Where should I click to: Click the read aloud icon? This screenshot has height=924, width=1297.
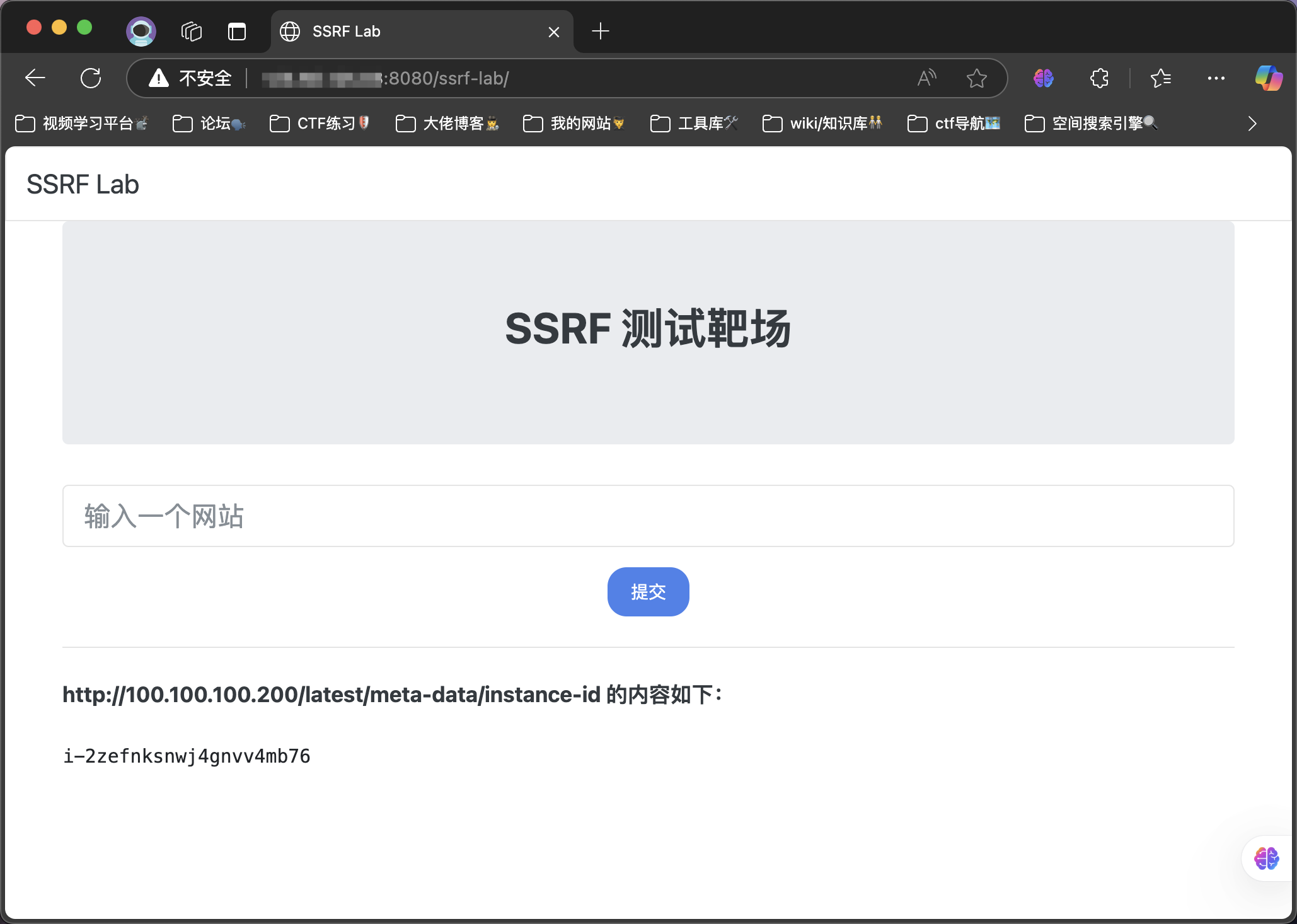coord(926,78)
